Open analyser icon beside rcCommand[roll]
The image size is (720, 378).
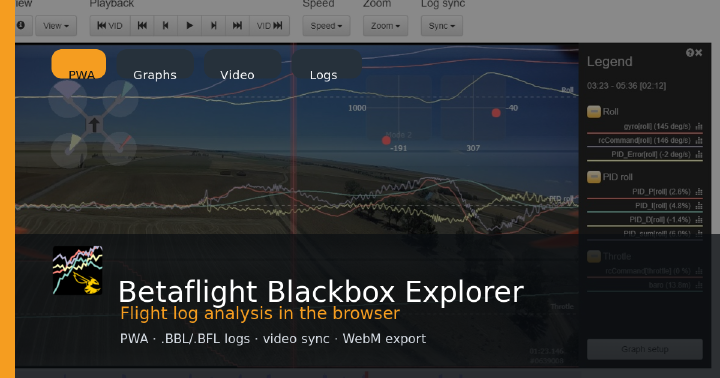coord(699,141)
